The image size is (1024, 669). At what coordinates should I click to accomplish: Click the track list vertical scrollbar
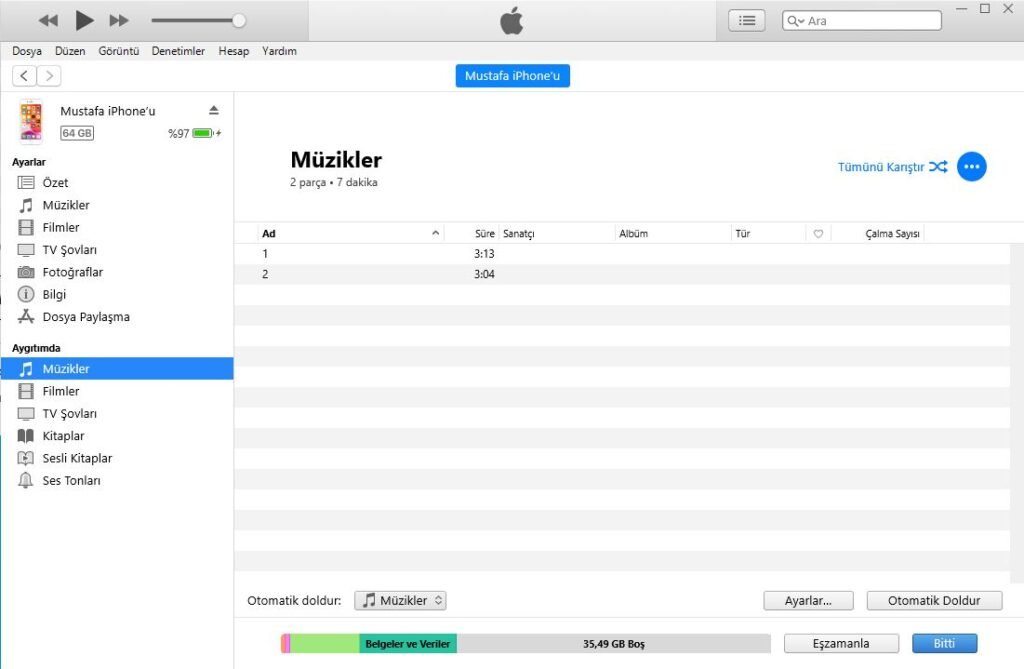[x=1016, y=413]
